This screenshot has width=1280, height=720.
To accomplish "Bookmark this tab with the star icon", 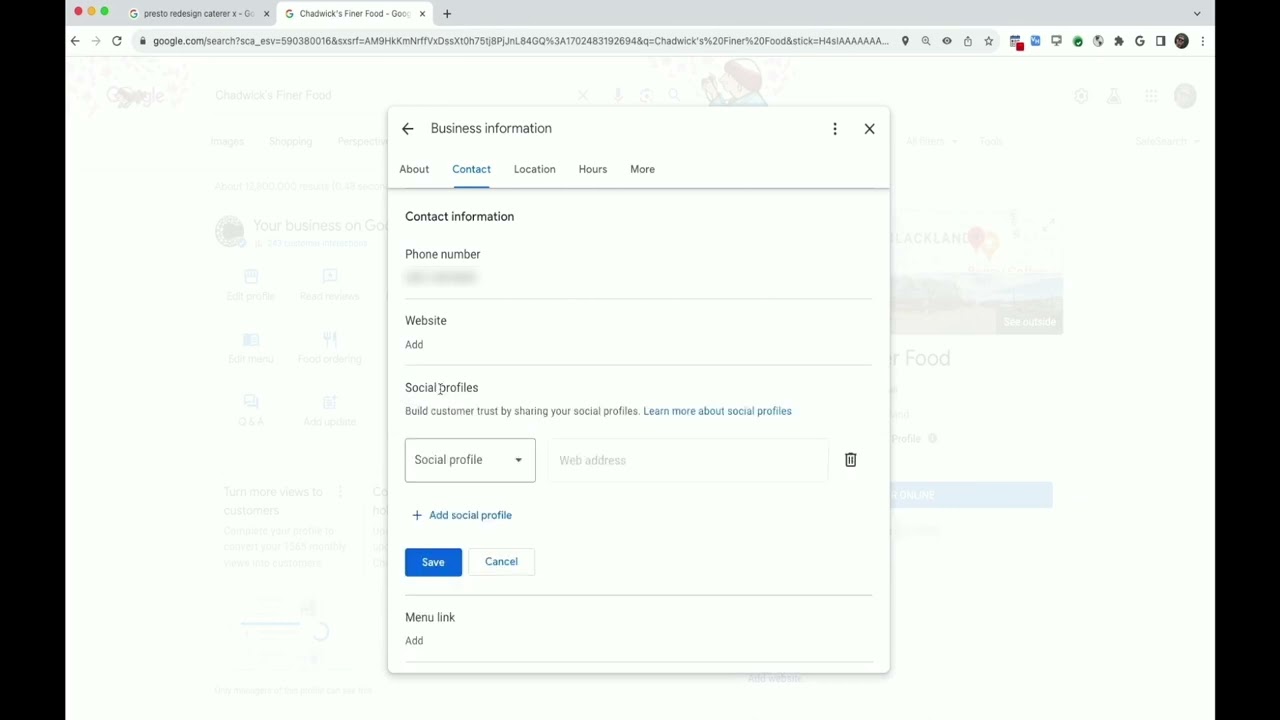I will pyautogui.click(x=989, y=41).
